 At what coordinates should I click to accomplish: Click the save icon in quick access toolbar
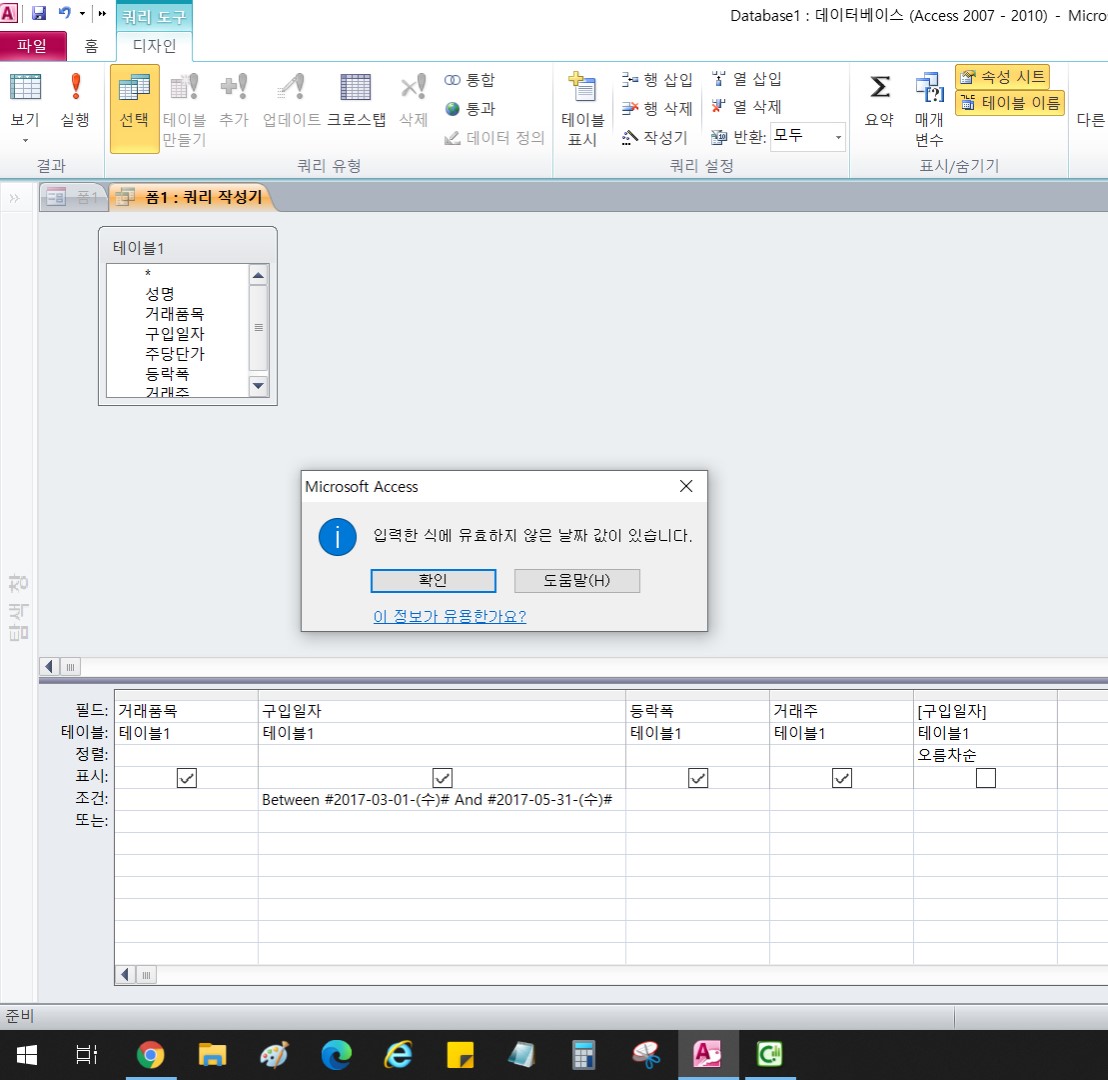click(x=39, y=14)
